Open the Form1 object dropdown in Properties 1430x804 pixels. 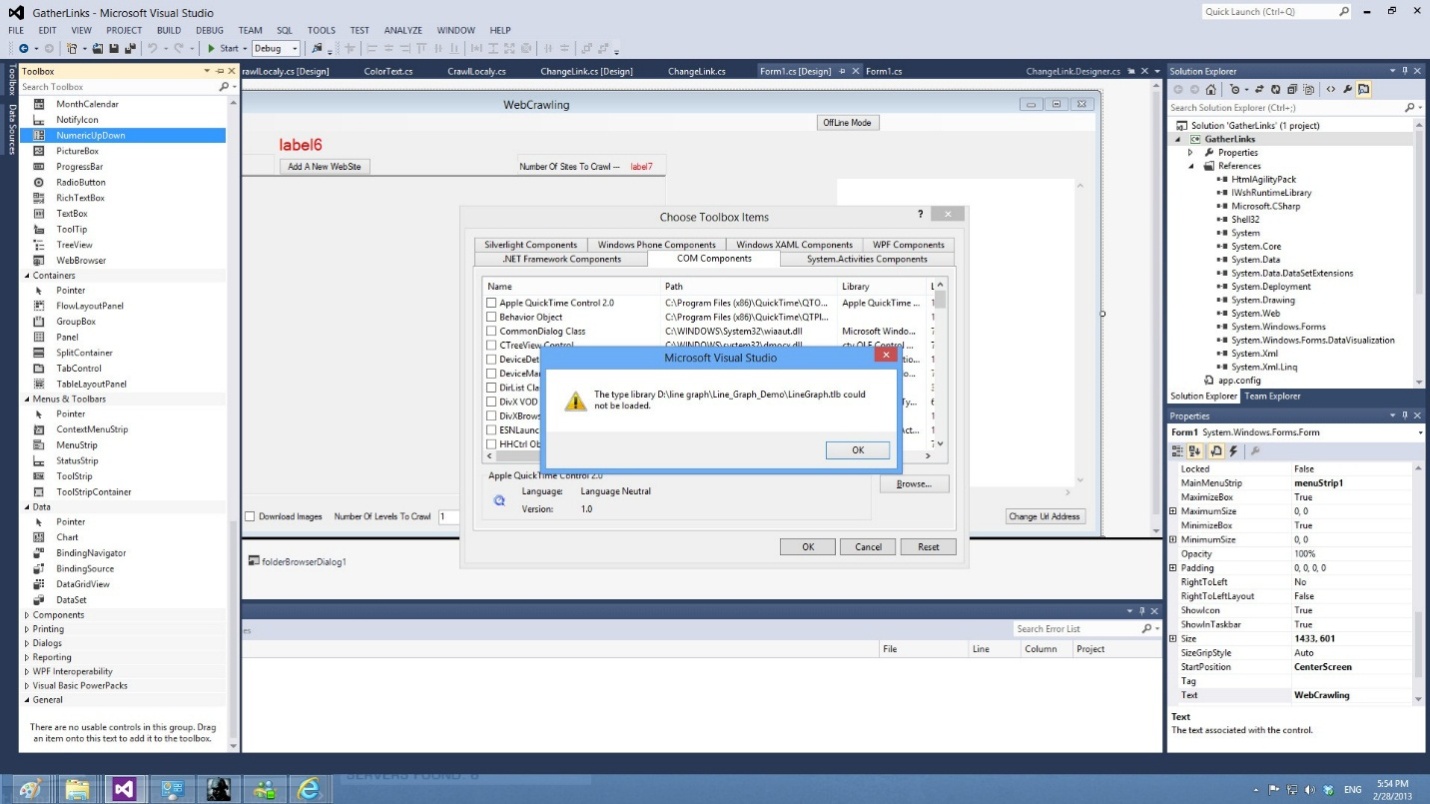click(1420, 433)
